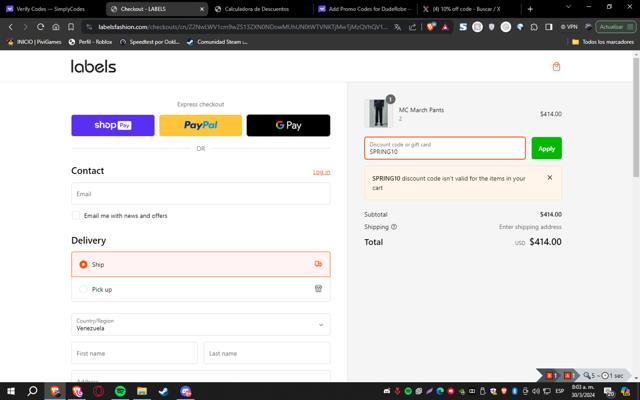
Task: Open Steam from the taskbar
Action: point(163,391)
